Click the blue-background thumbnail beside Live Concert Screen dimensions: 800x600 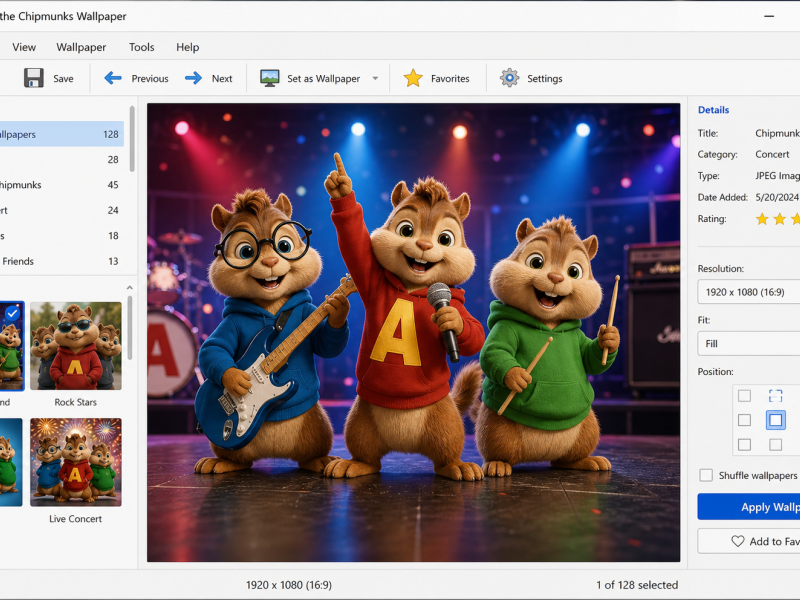(x=11, y=462)
